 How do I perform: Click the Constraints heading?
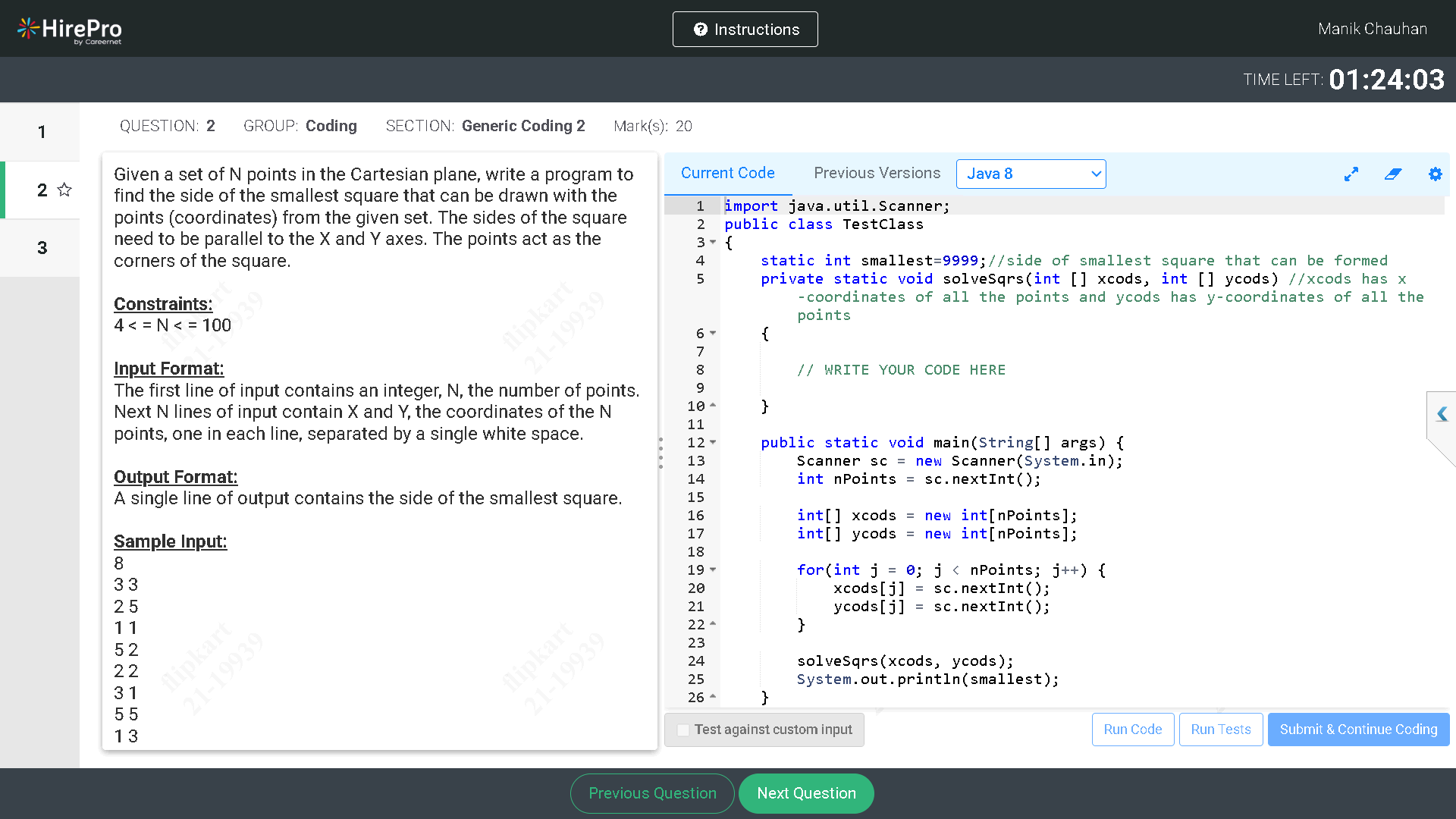[163, 304]
